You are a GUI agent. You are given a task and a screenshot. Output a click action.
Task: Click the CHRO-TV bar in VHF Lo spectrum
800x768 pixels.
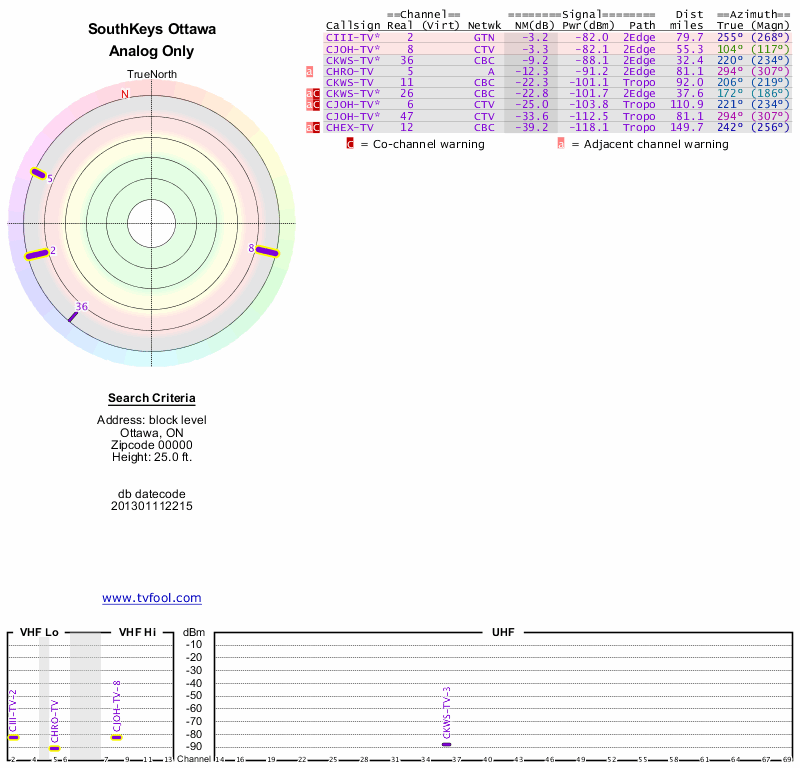pyautogui.click(x=55, y=748)
